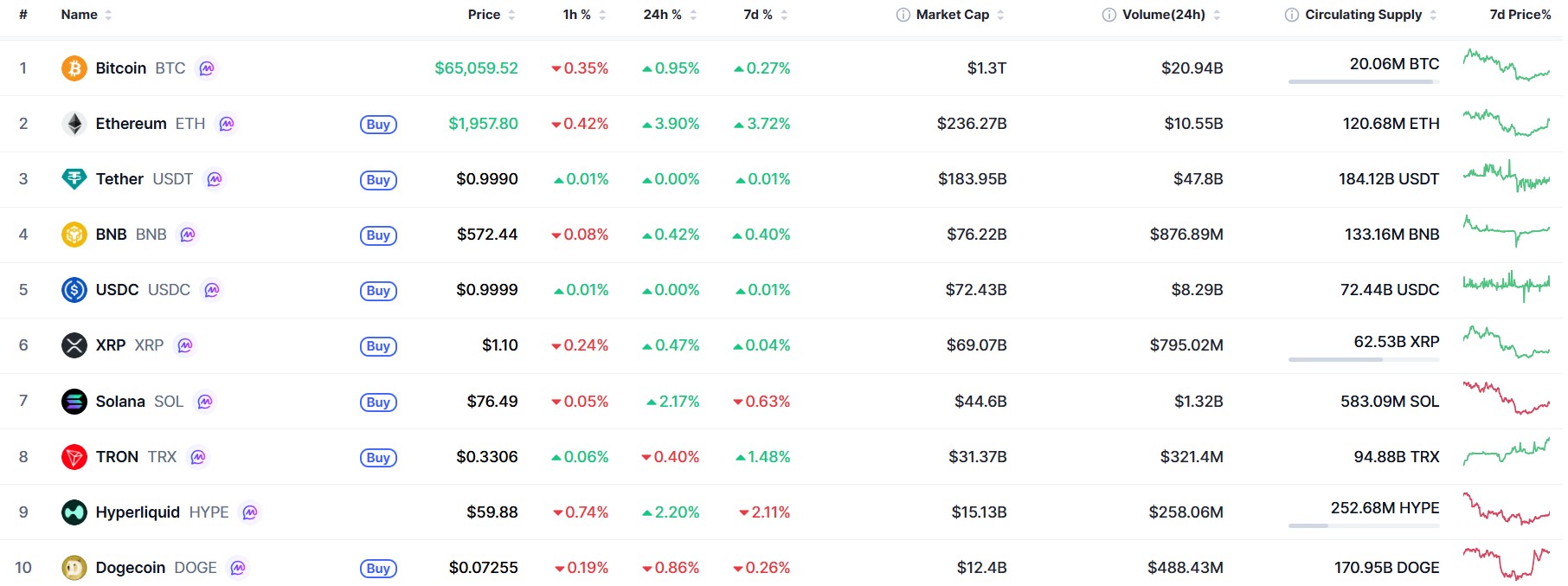
Task: Click the TRON logo icon
Action: [74, 457]
